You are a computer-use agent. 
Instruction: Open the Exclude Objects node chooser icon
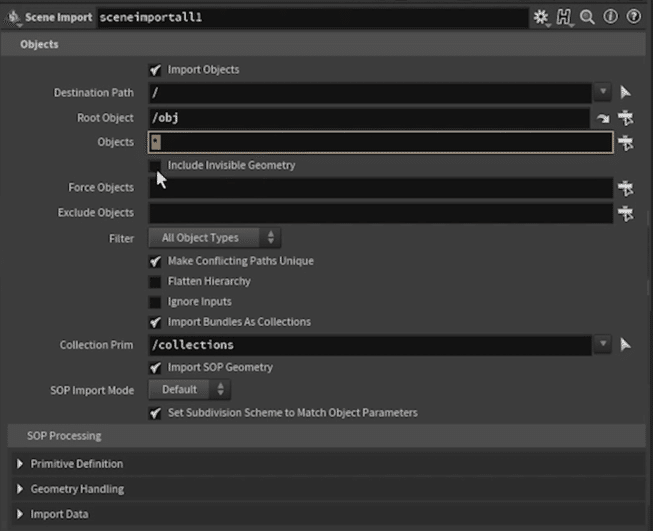tap(626, 214)
